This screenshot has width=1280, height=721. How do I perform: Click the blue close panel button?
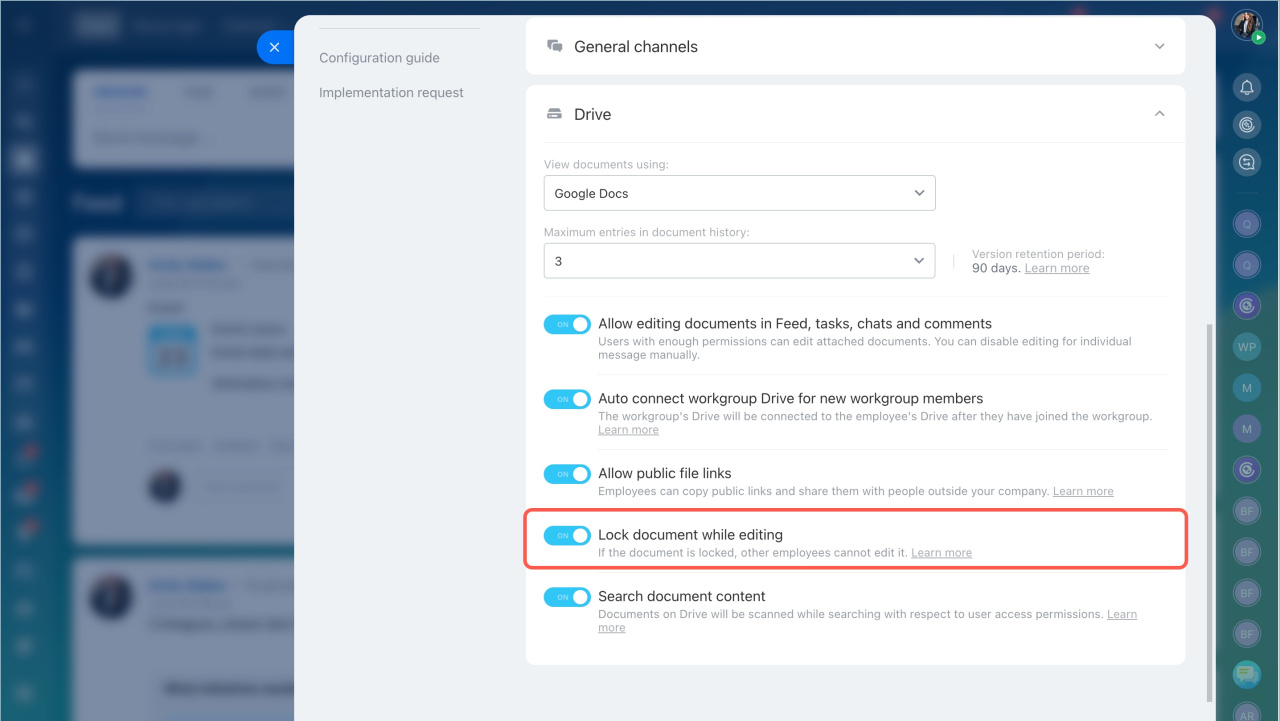[x=274, y=47]
